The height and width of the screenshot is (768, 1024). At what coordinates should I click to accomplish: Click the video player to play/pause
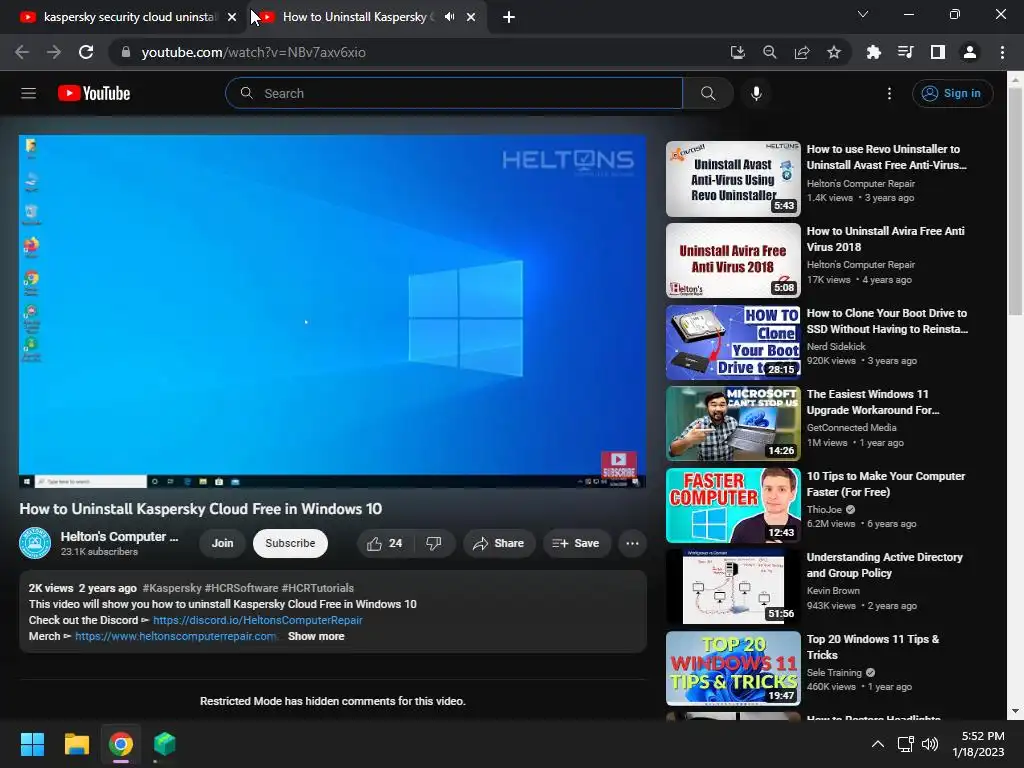(x=332, y=311)
